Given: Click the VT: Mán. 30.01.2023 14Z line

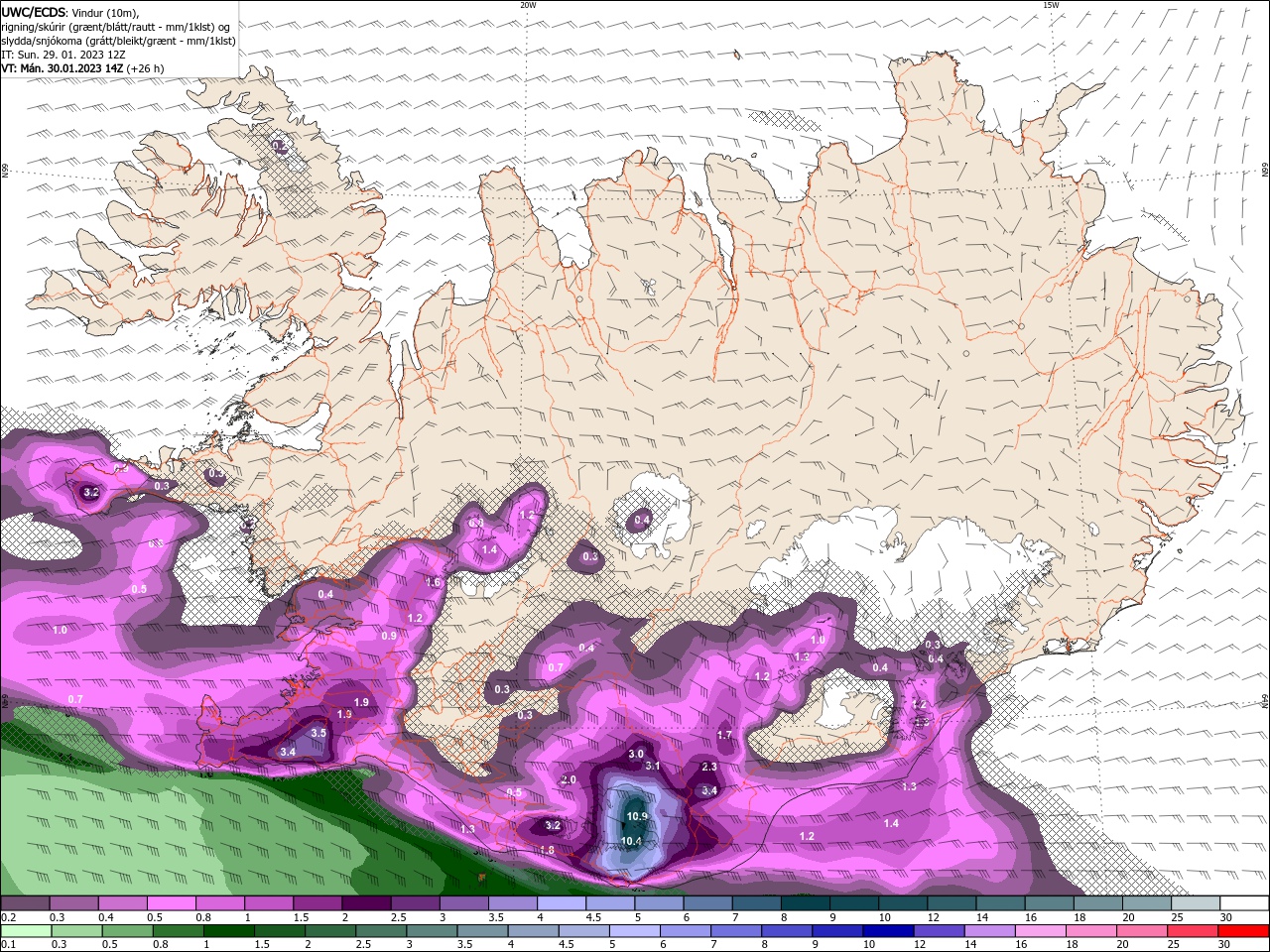Looking at the screenshot, I should click(x=63, y=68).
